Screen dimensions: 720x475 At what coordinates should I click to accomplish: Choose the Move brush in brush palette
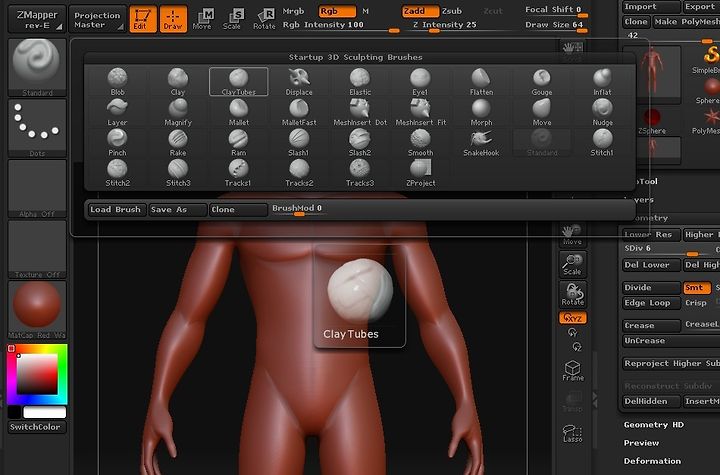pyautogui.click(x=541, y=113)
